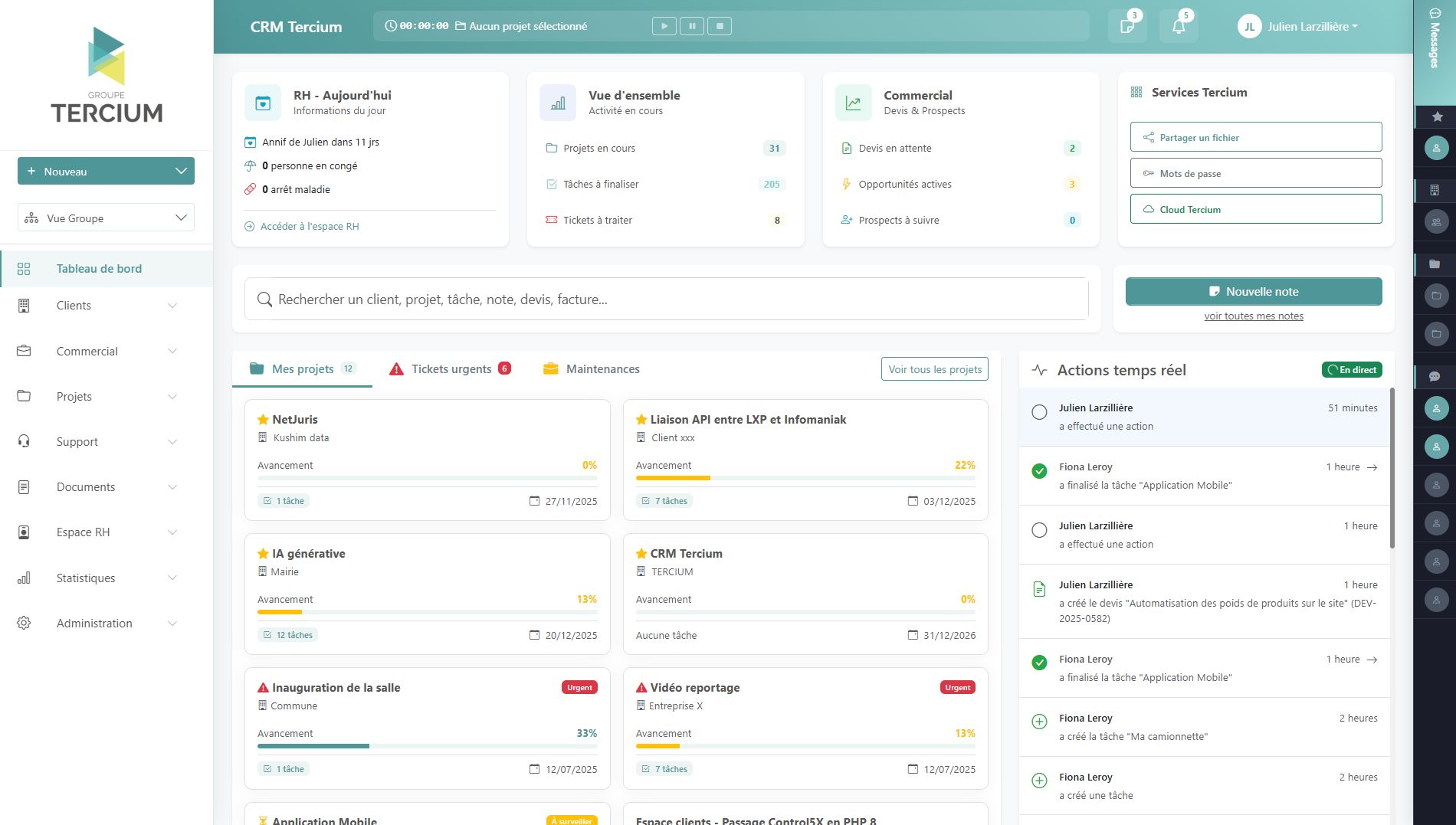Viewport: 1456px width, 825px height.
Task: Toggle the En direct live indicator
Action: click(x=1352, y=370)
